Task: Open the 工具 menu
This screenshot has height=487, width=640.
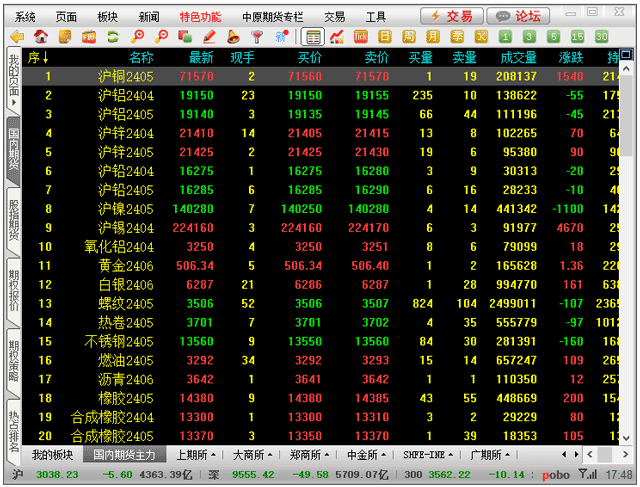Action: click(376, 17)
